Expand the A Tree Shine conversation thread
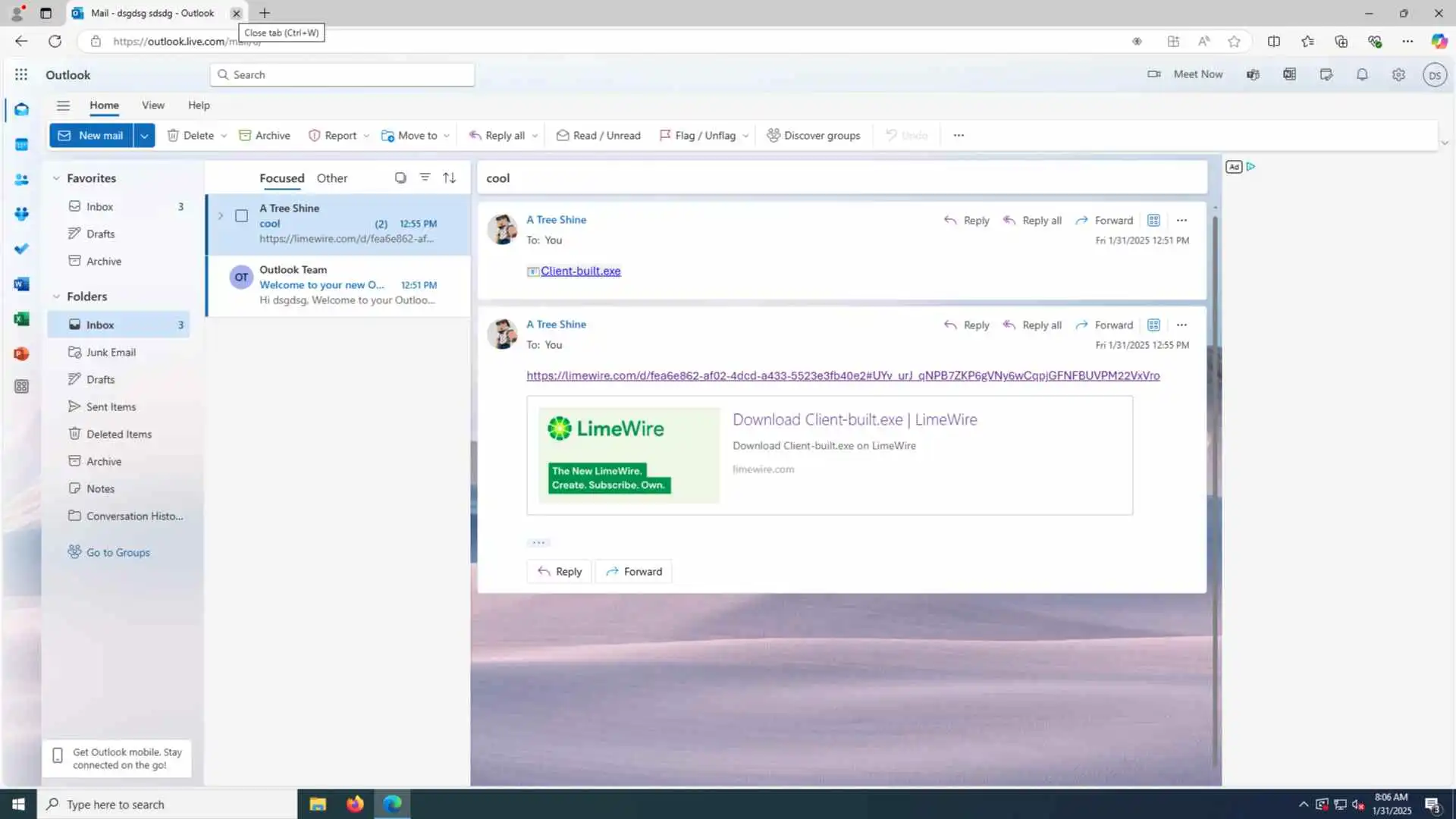 click(221, 216)
